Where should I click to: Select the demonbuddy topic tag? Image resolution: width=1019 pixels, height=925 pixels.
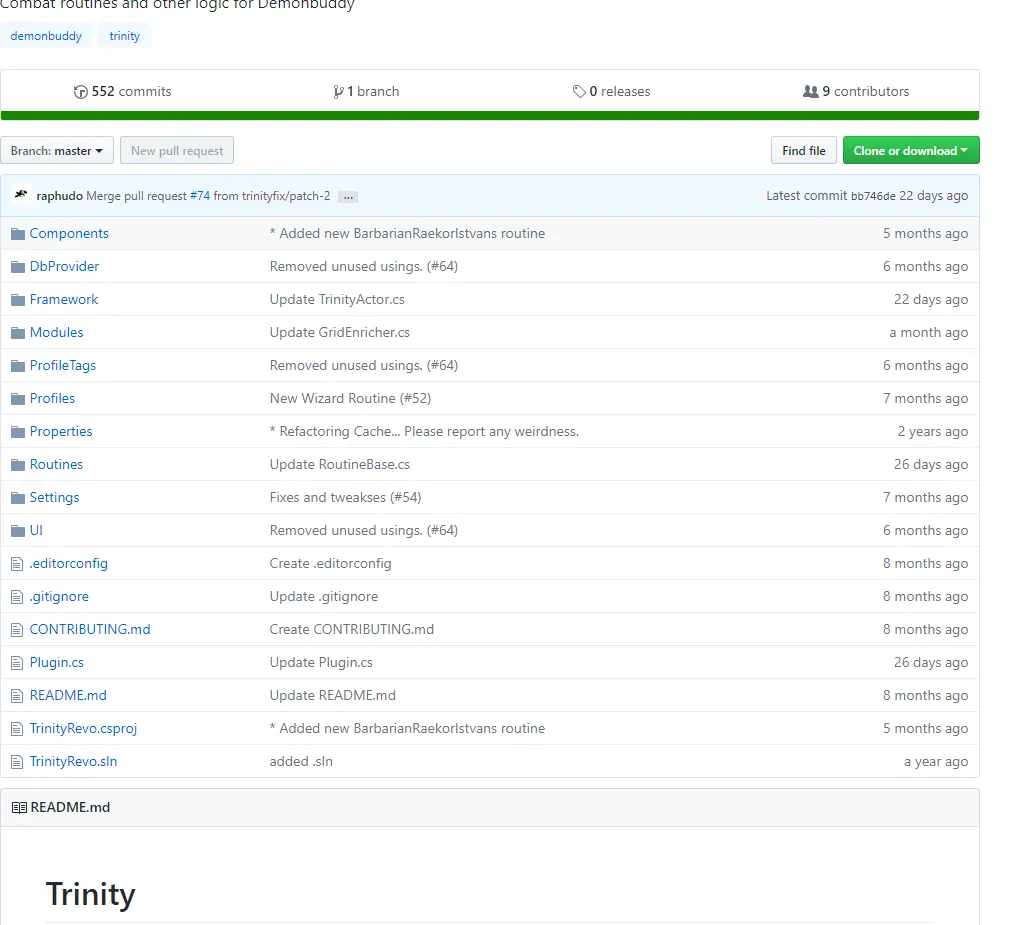[46, 36]
